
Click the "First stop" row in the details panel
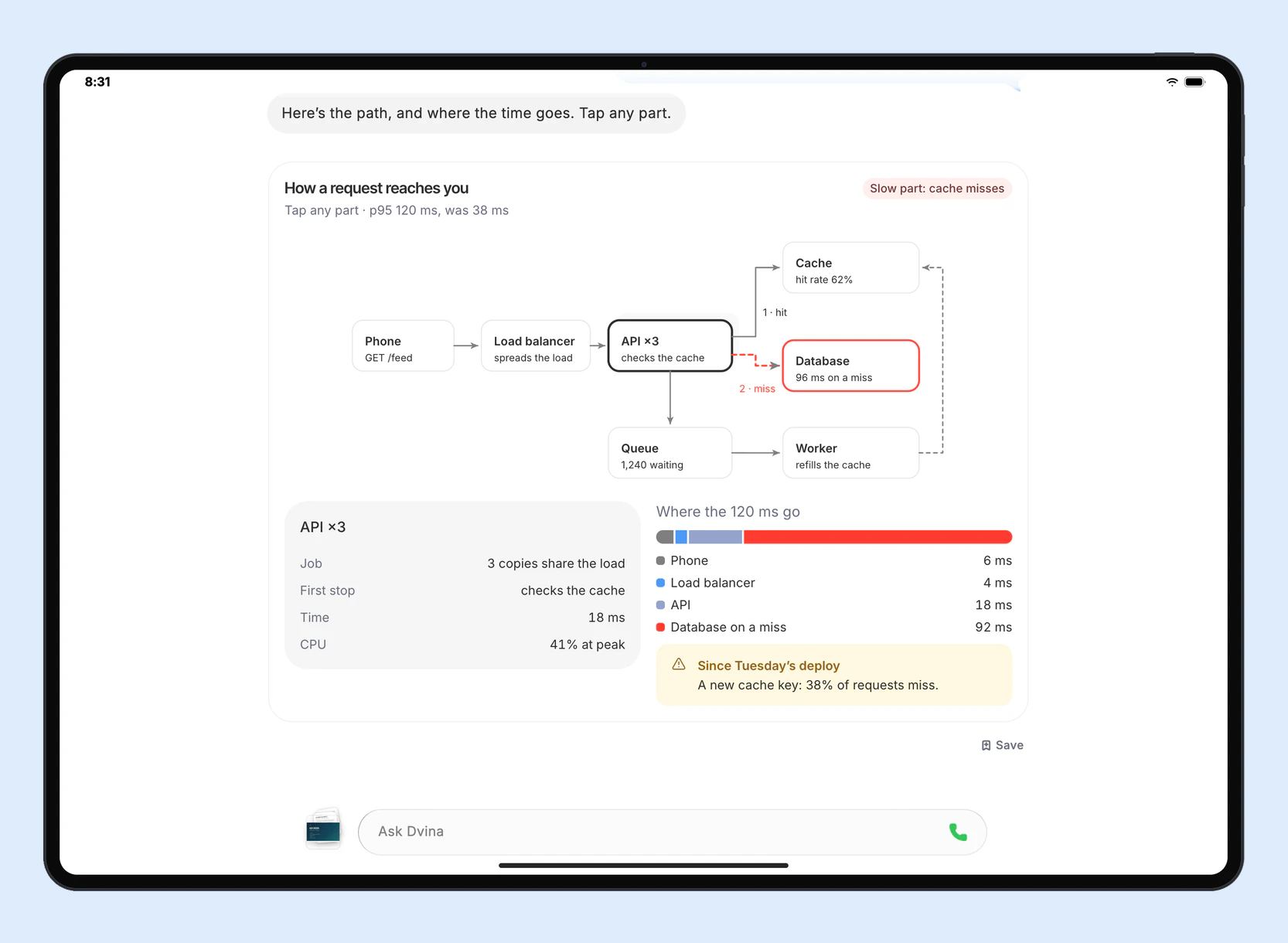pos(462,591)
